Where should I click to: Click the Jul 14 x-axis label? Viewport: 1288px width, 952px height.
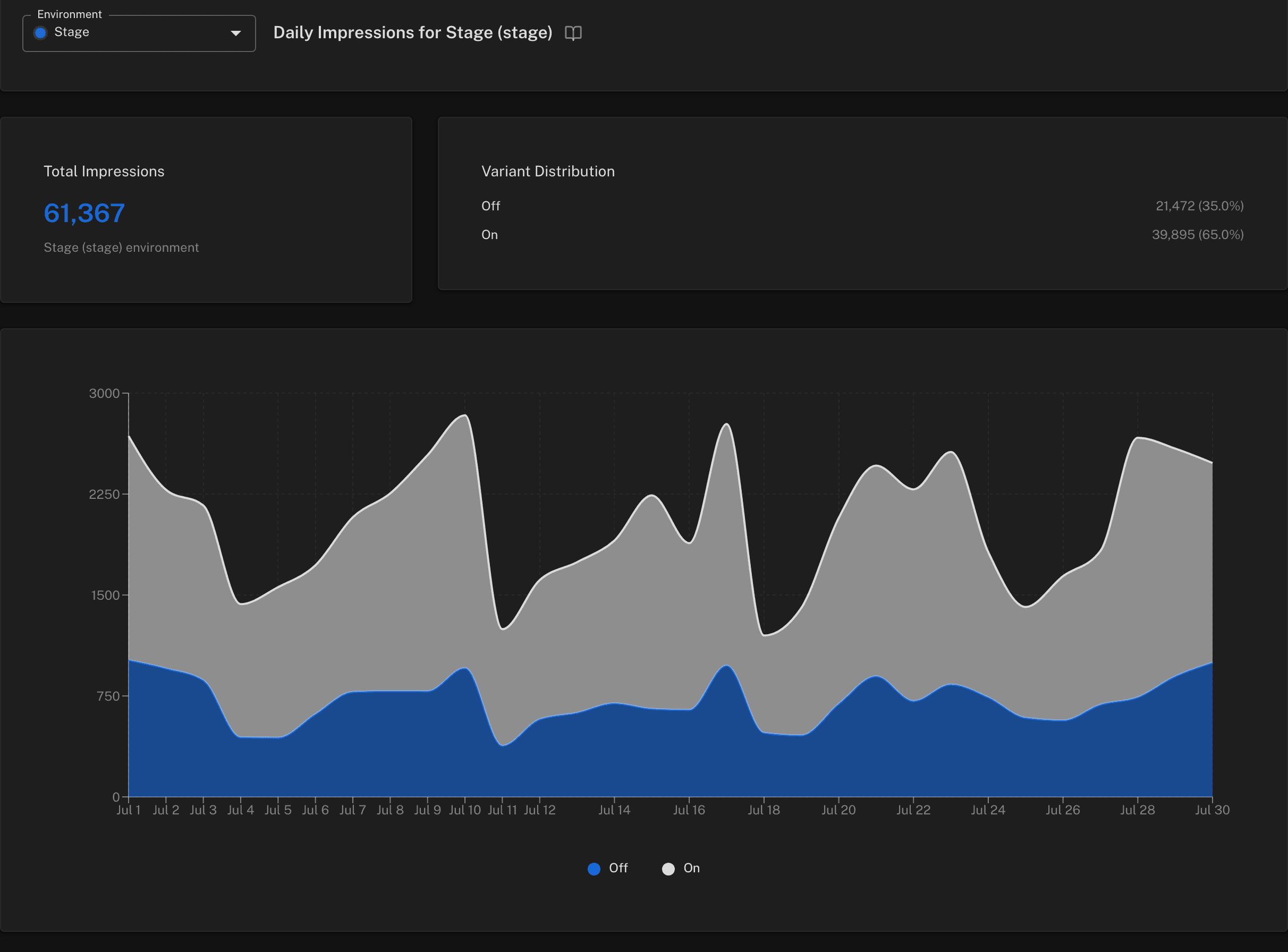(614, 810)
